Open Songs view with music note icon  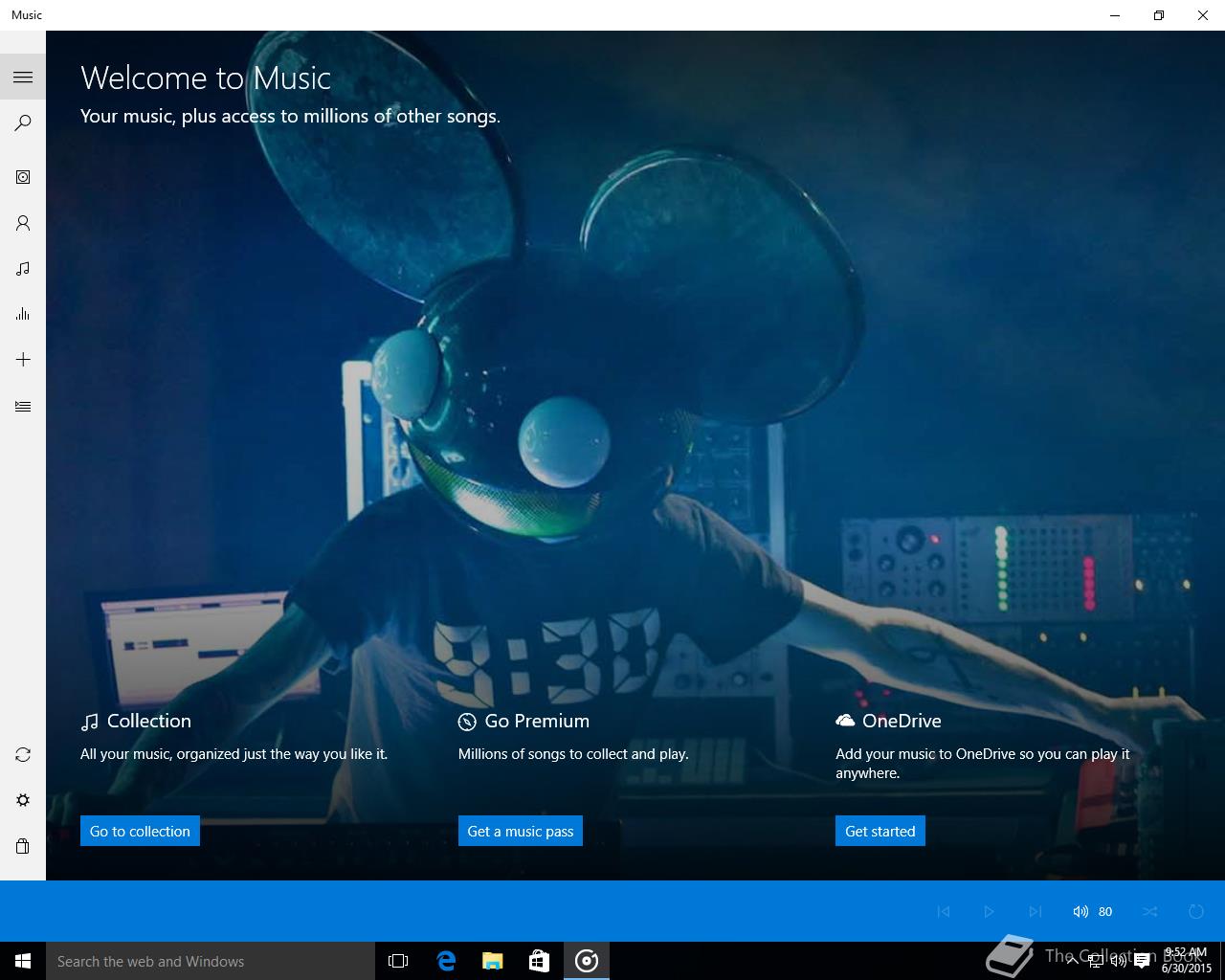(23, 269)
